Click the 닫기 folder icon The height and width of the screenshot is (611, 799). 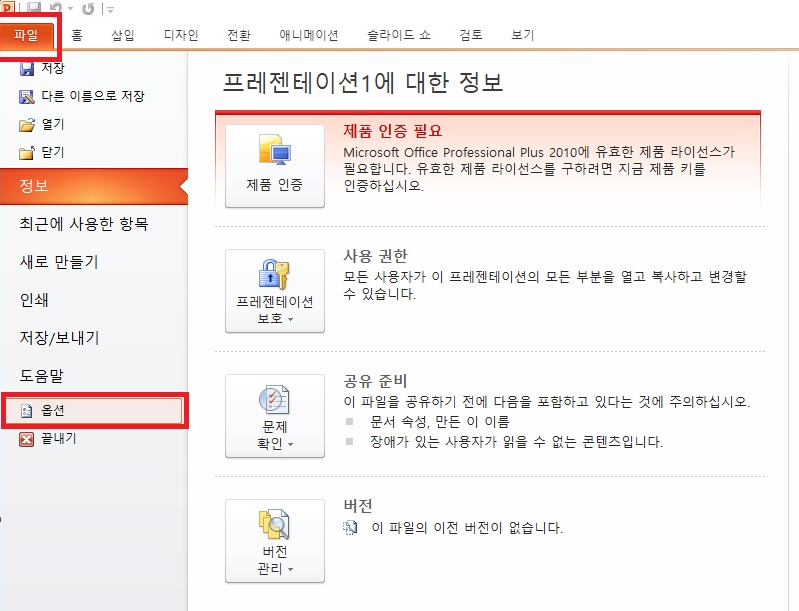(x=26, y=153)
